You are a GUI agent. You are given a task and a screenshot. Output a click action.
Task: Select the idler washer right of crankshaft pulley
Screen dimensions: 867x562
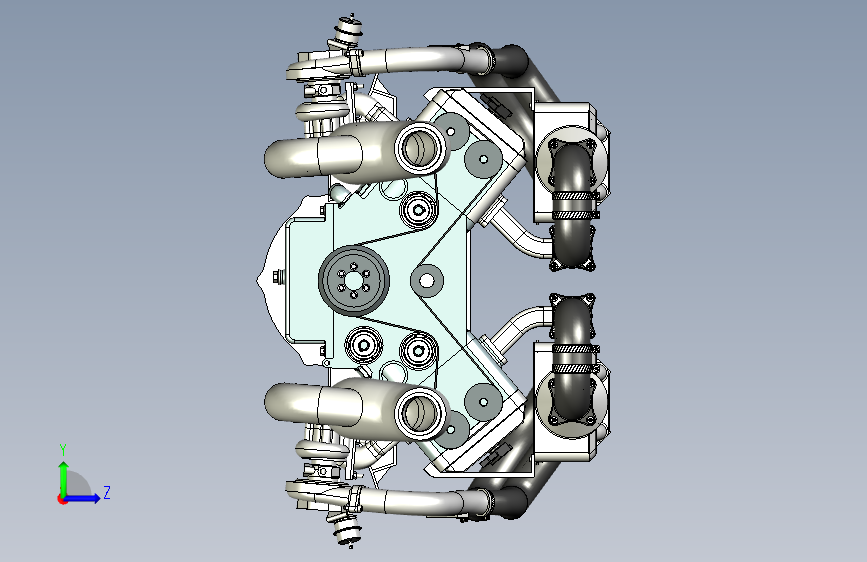(x=426, y=281)
